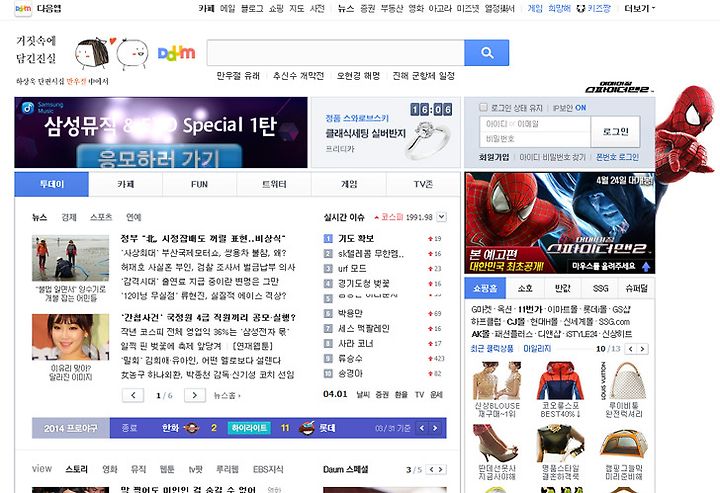This screenshot has width=720, height=493.
Task: Click the 롯데 team logo
Action: 306,428
